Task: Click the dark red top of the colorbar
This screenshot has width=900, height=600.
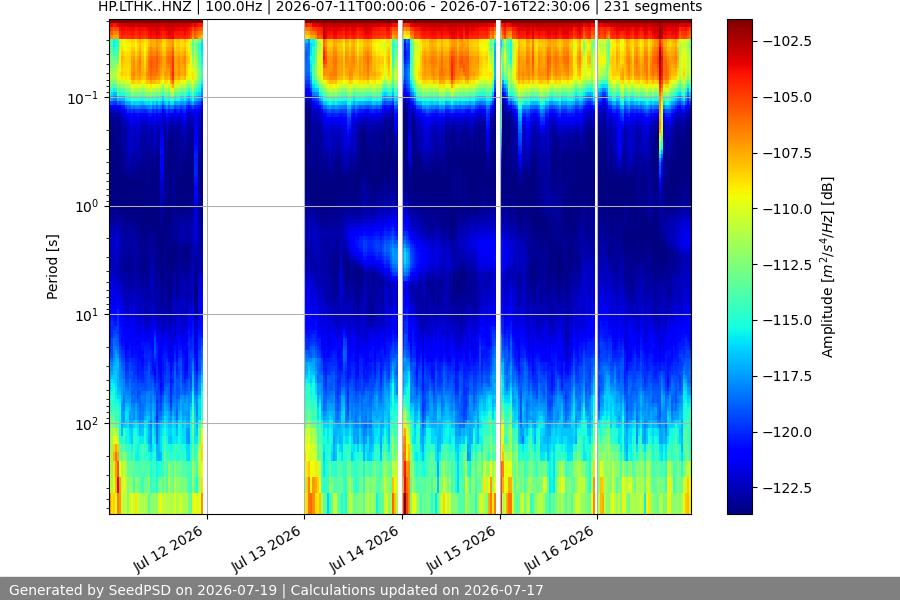Action: (x=739, y=29)
